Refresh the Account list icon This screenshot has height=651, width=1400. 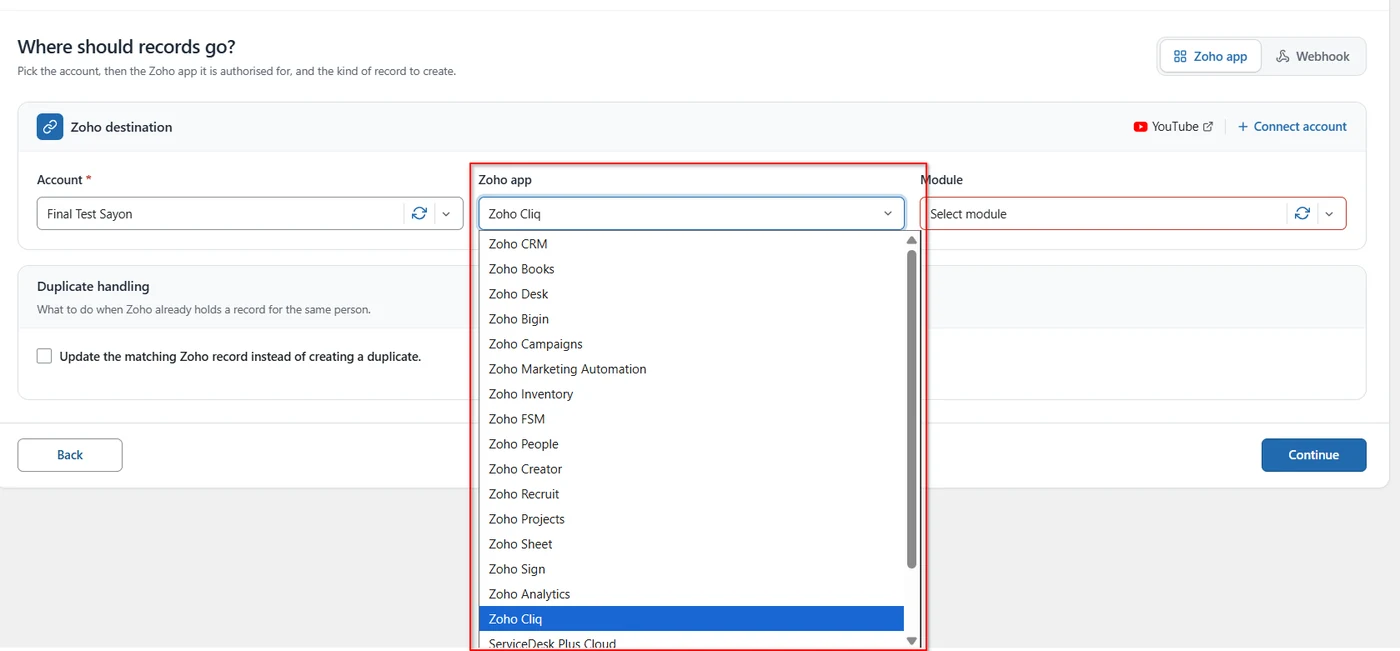tap(419, 213)
